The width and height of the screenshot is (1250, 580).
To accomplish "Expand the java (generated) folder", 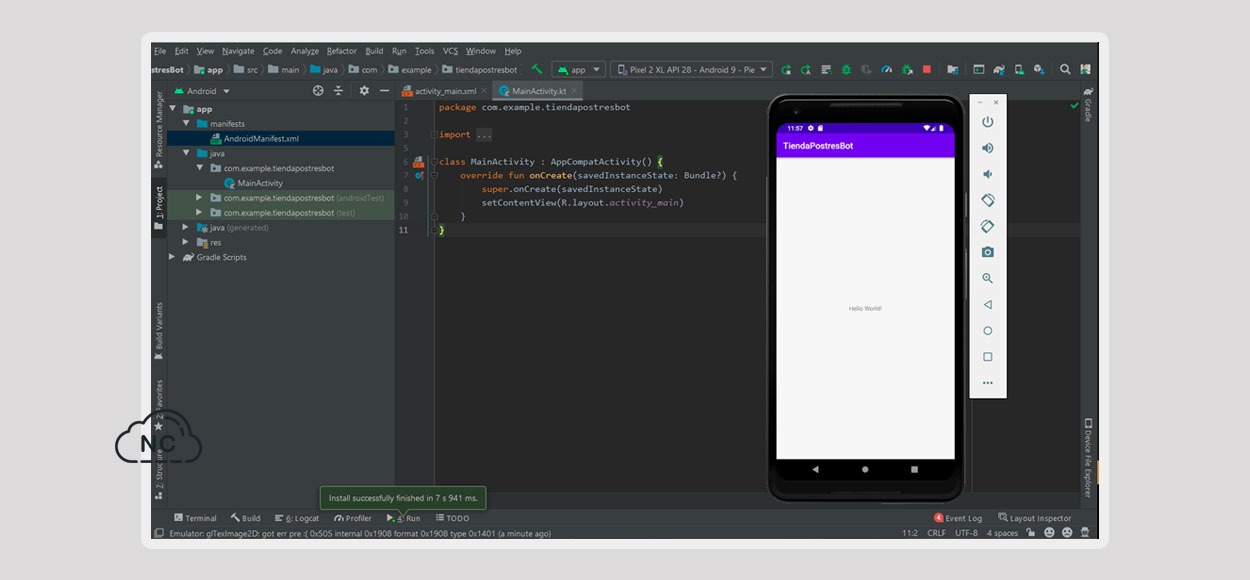I will tap(186, 228).
